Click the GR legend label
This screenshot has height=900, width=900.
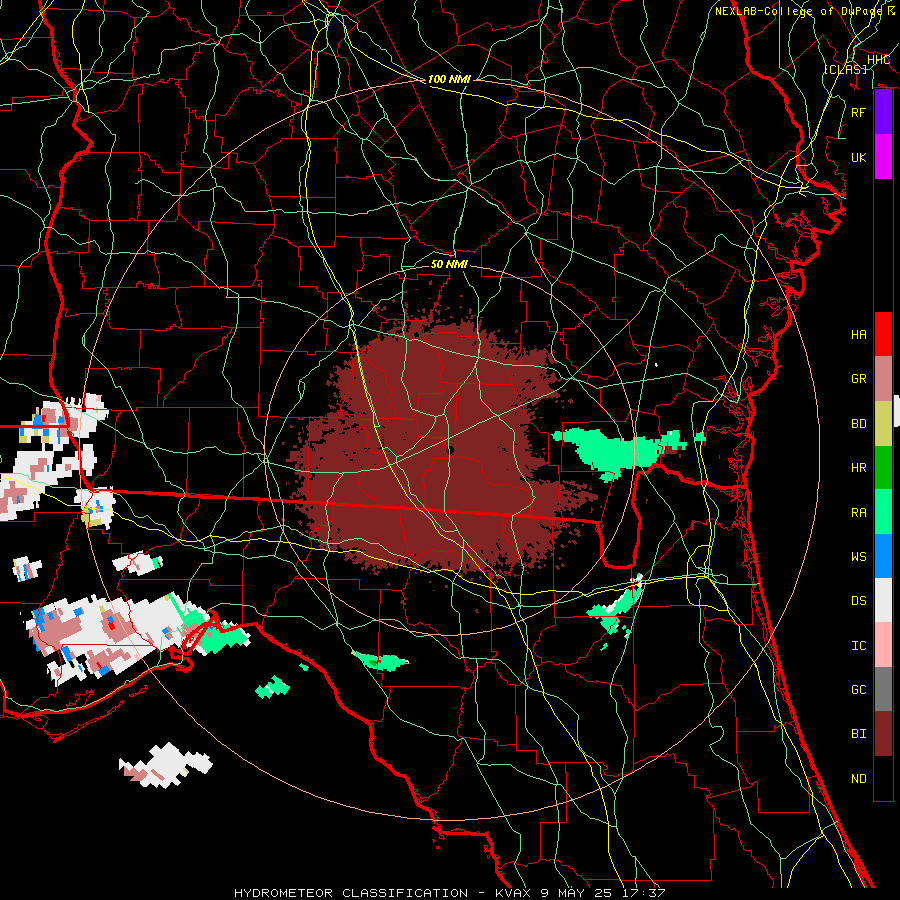(x=859, y=379)
